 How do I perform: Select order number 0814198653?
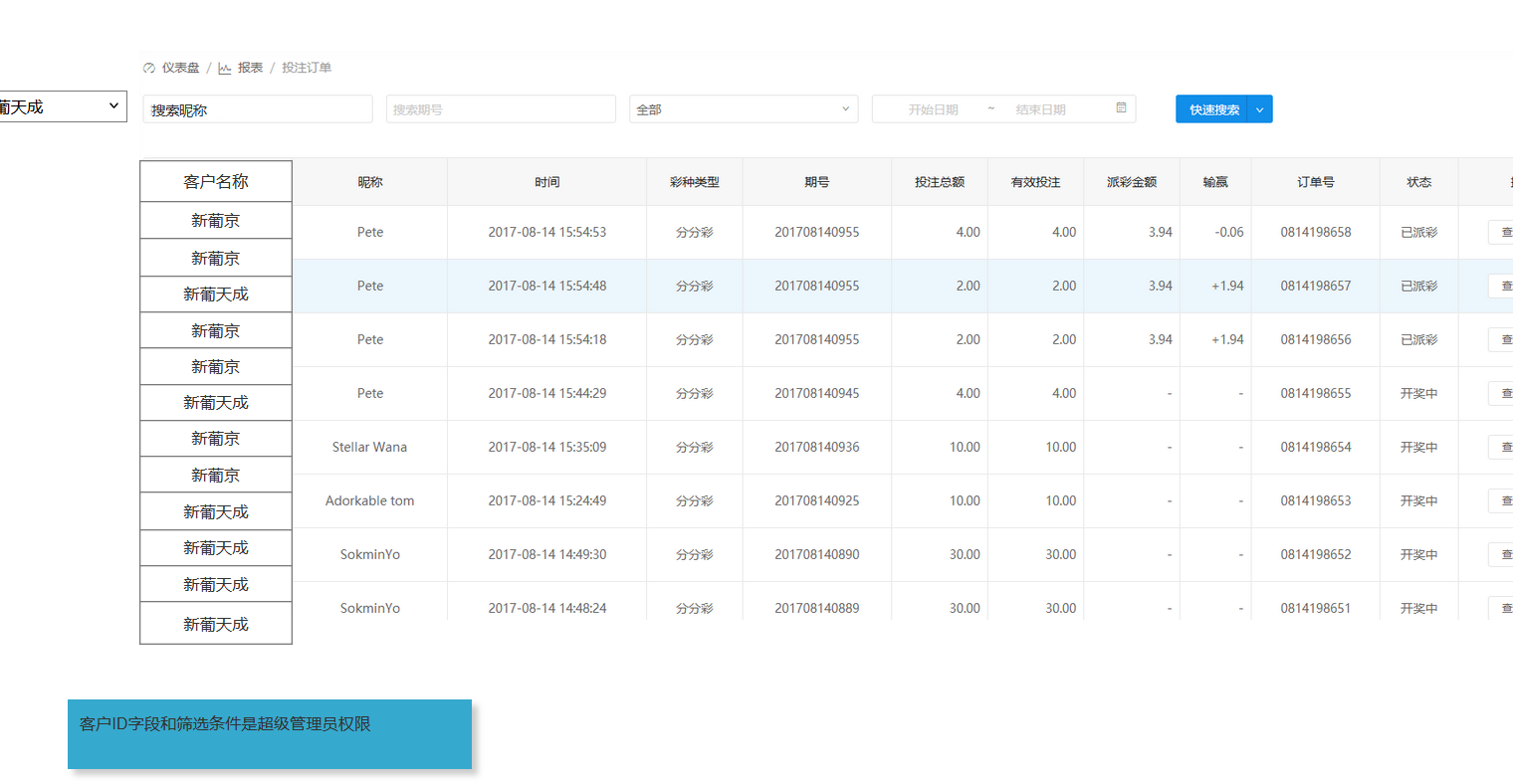coord(1316,500)
